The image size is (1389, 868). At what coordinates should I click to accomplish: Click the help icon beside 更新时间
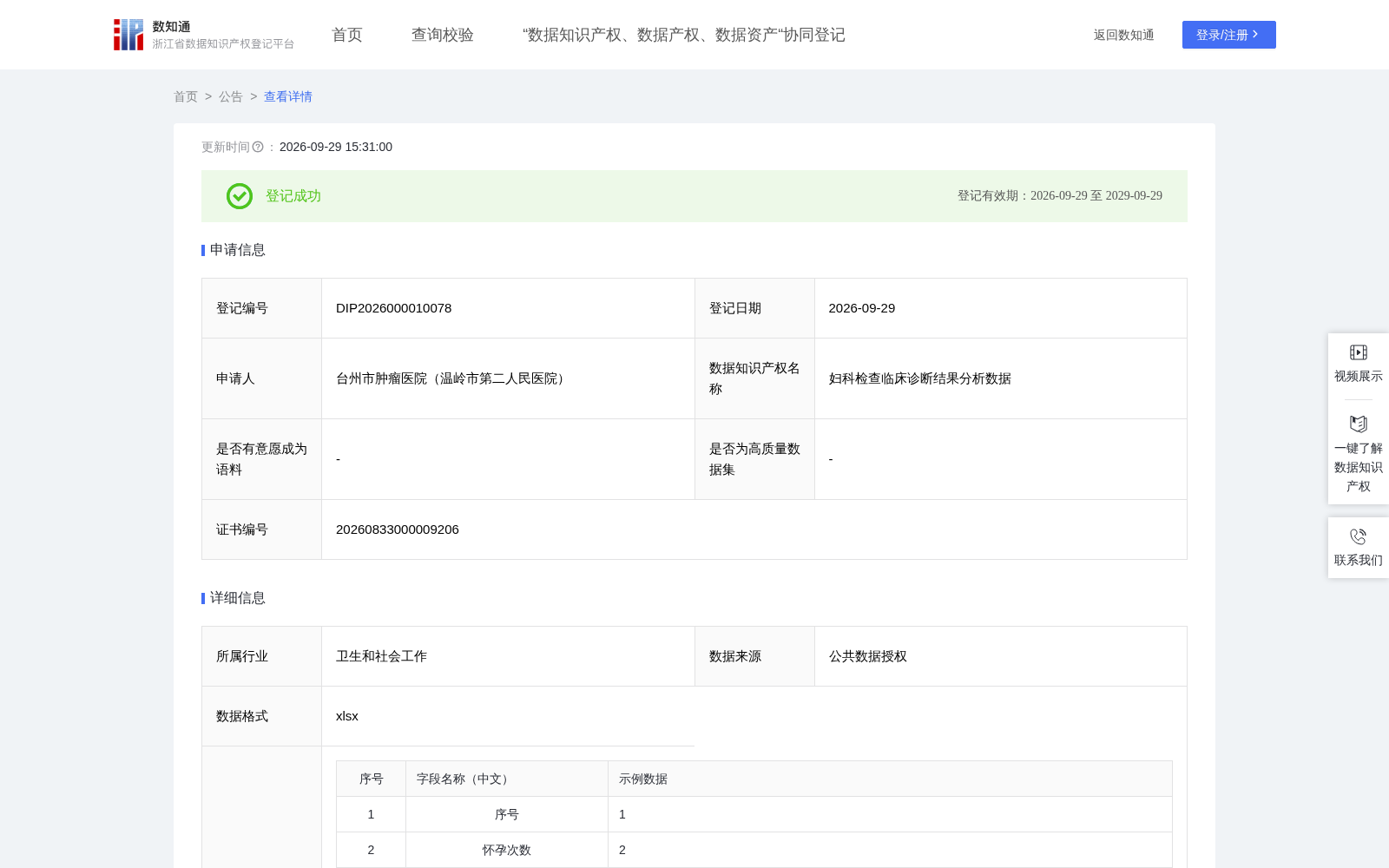pyautogui.click(x=258, y=148)
